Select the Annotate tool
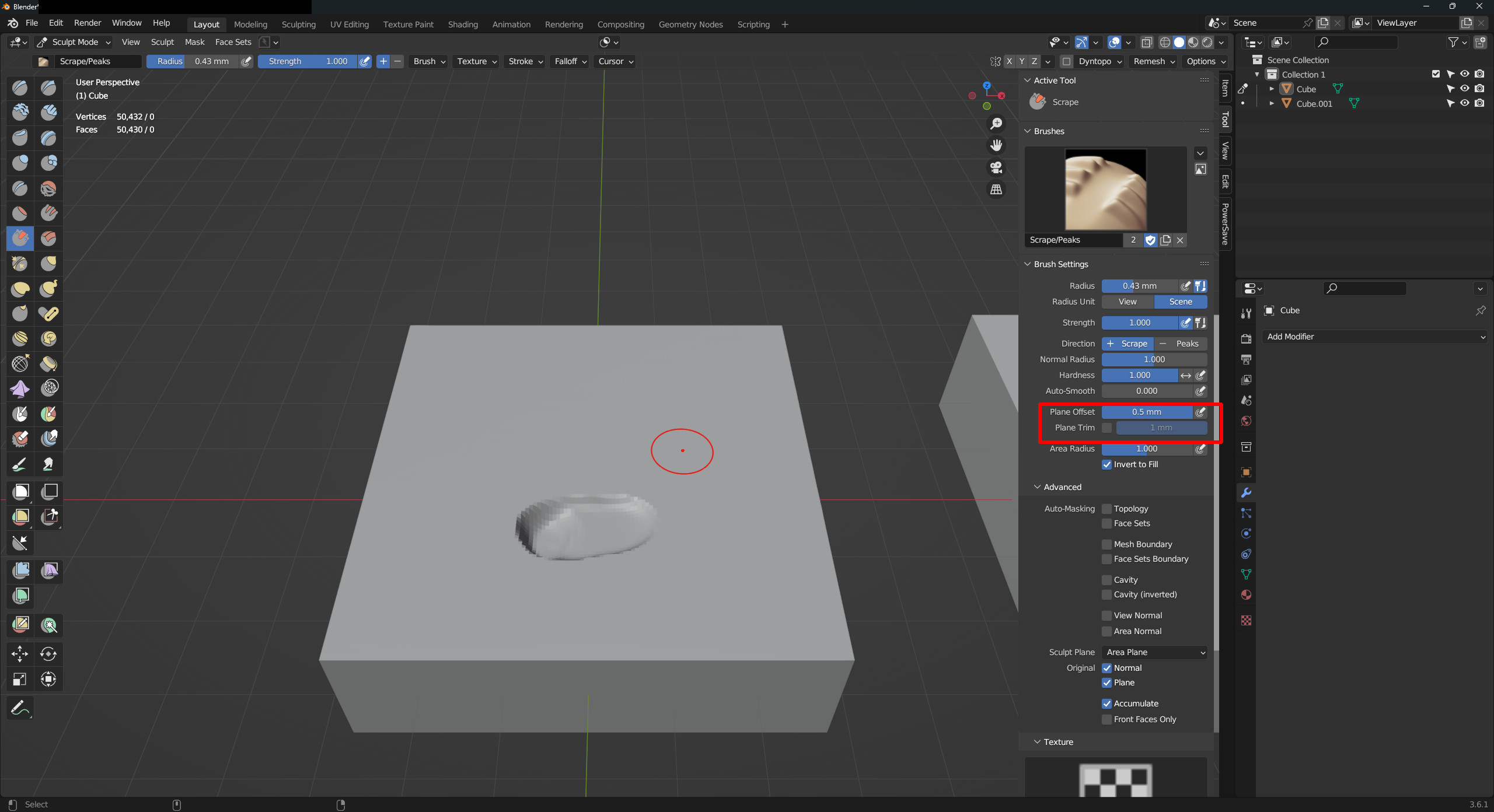Image resolution: width=1494 pixels, height=812 pixels. [20, 708]
